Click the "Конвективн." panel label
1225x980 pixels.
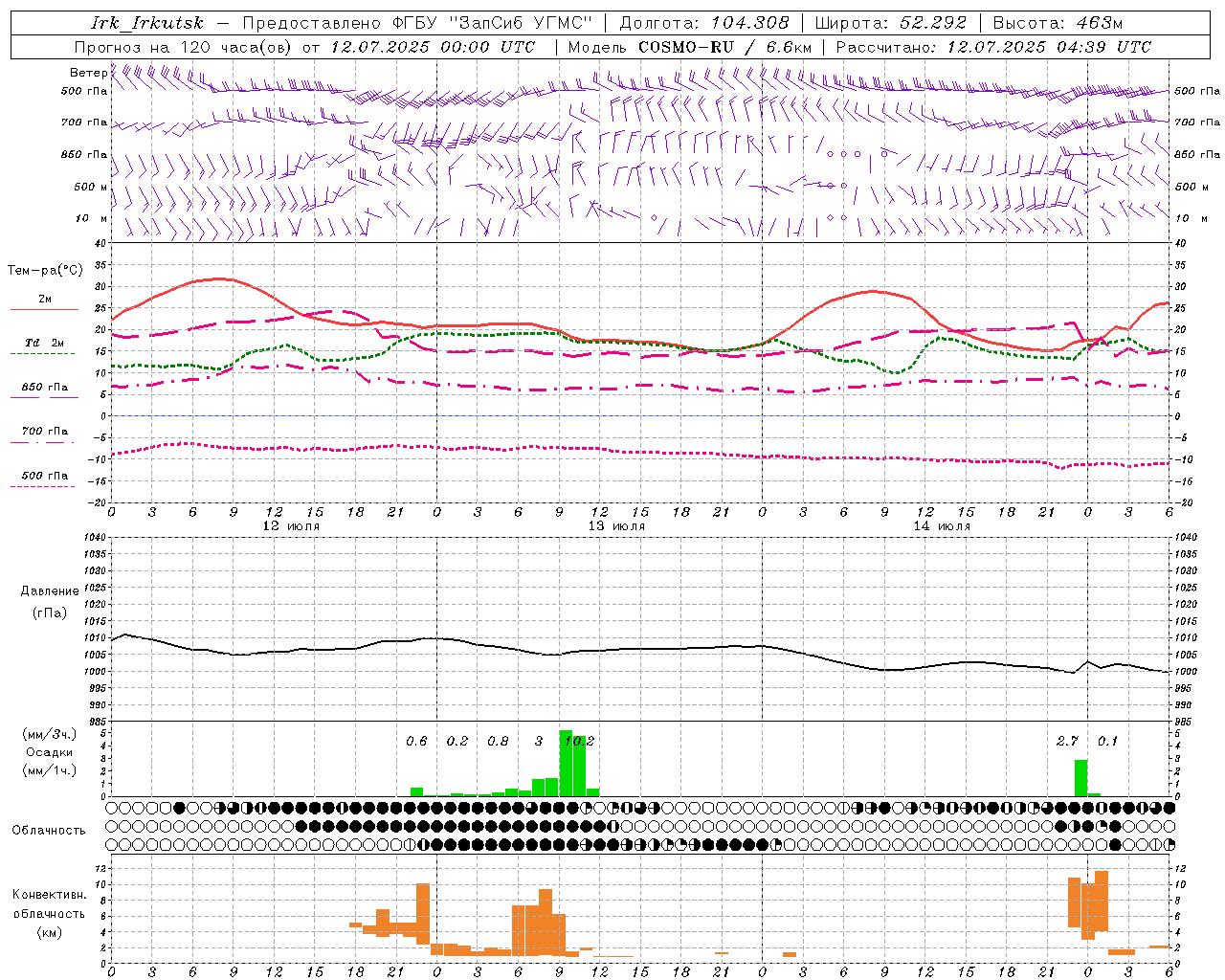pyautogui.click(x=49, y=895)
